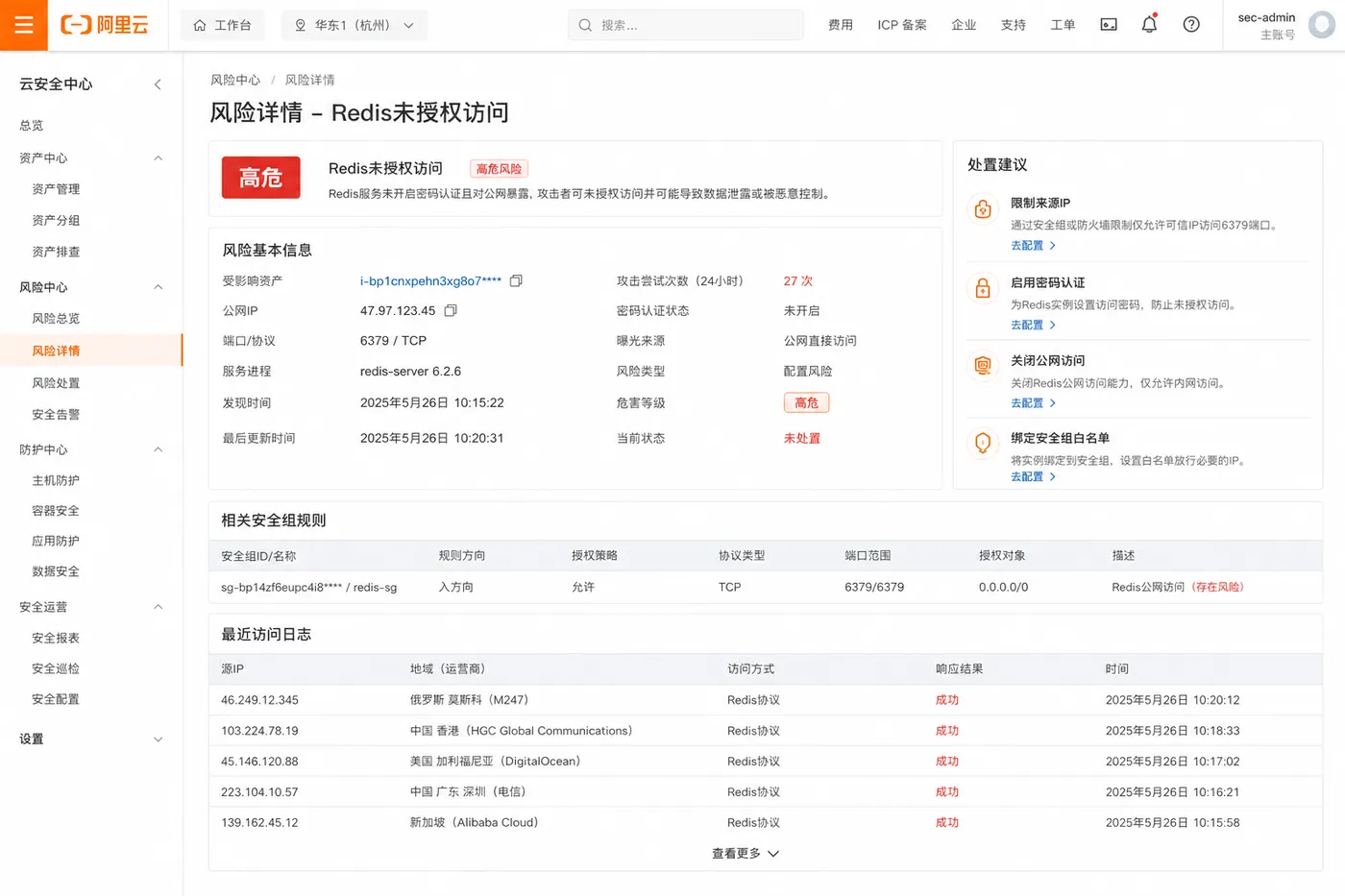This screenshot has height=896, width=1345.
Task: Launch the Cloud Shell terminal icon
Action: [x=1109, y=25]
